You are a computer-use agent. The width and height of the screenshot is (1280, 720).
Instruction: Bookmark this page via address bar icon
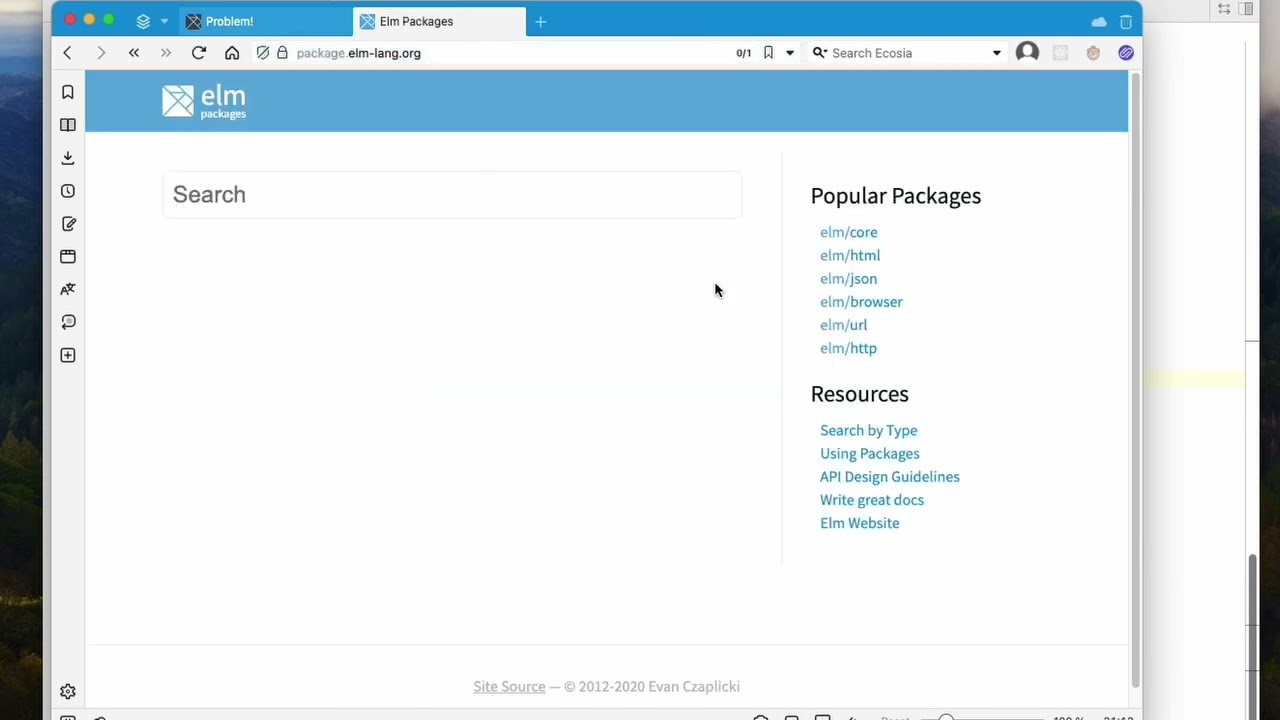pos(768,53)
